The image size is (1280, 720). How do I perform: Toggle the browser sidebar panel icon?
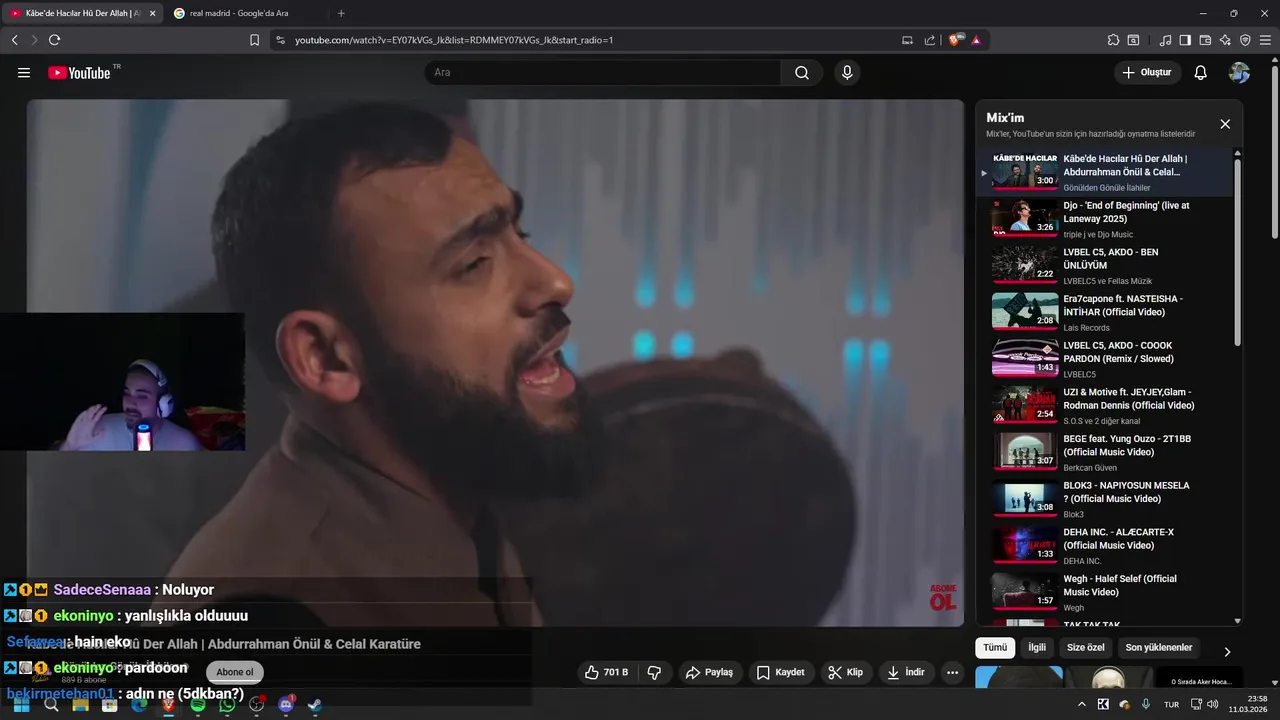[1185, 40]
